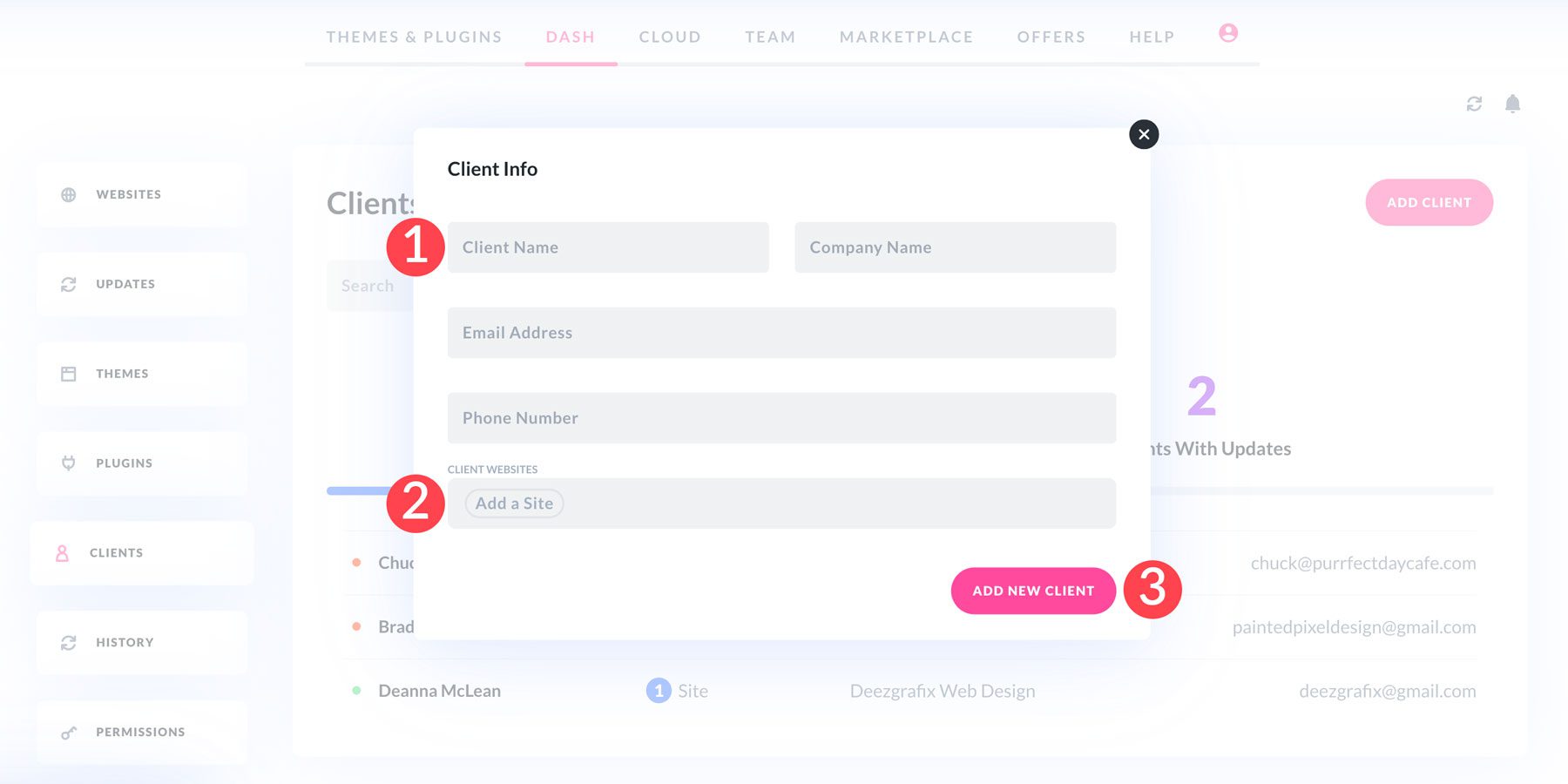The image size is (1568, 784).
Task: Select the Plugins plug icon
Action: coord(69,463)
